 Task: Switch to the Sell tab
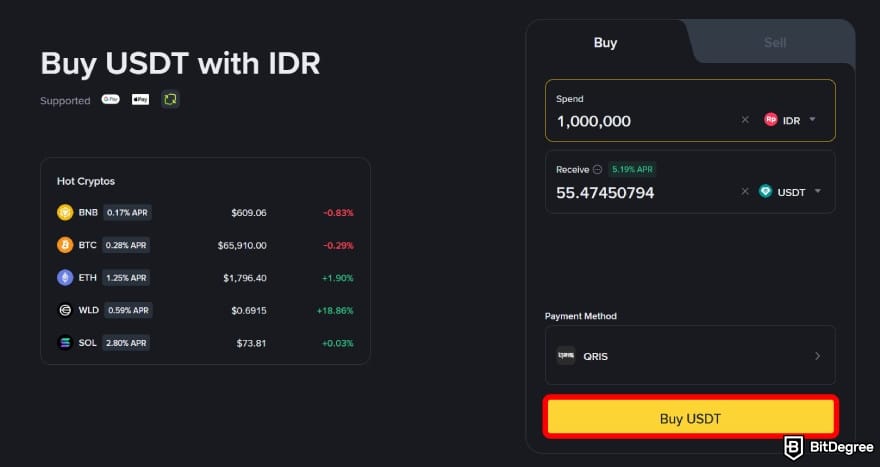point(774,43)
